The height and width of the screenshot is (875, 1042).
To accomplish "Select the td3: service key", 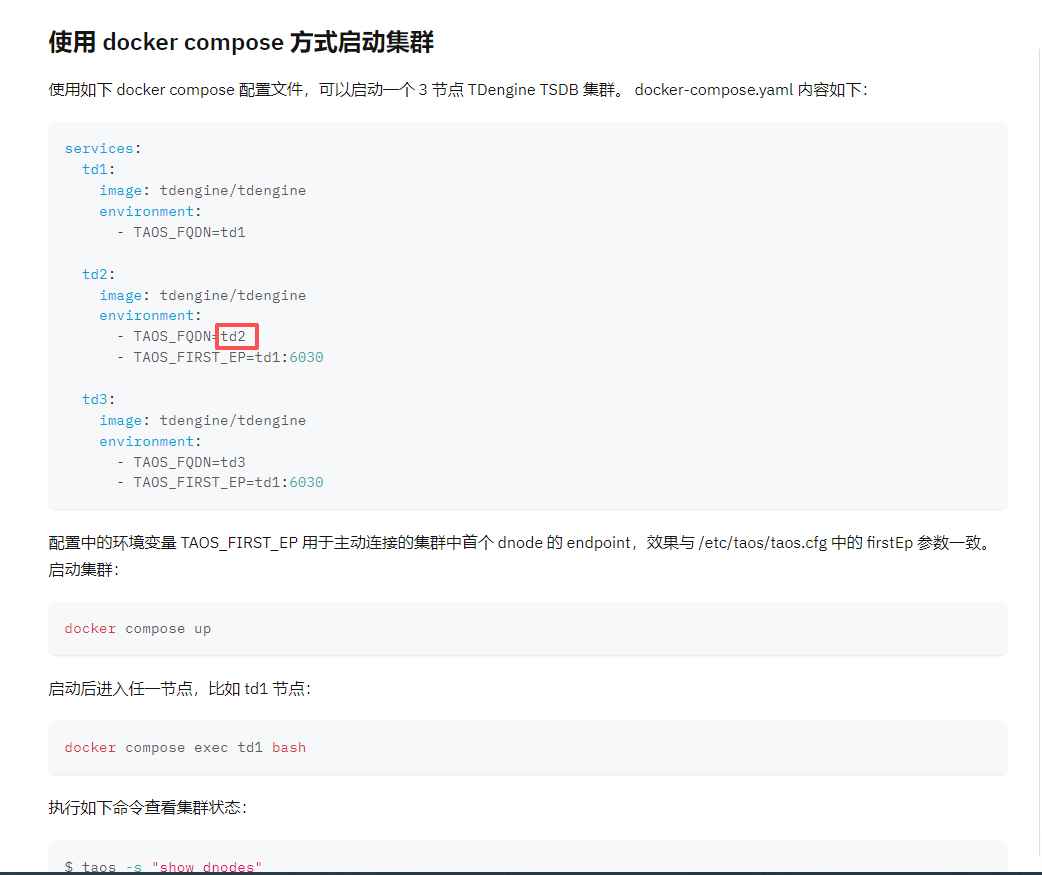I will pyautogui.click(x=99, y=400).
